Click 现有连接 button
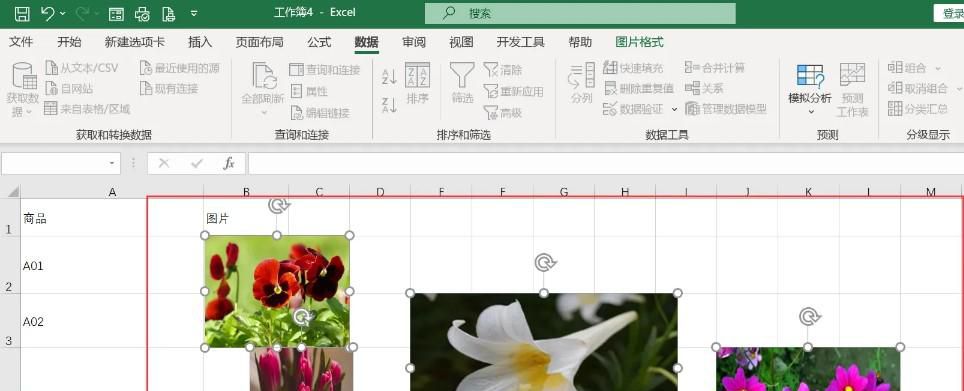 [x=169, y=89]
